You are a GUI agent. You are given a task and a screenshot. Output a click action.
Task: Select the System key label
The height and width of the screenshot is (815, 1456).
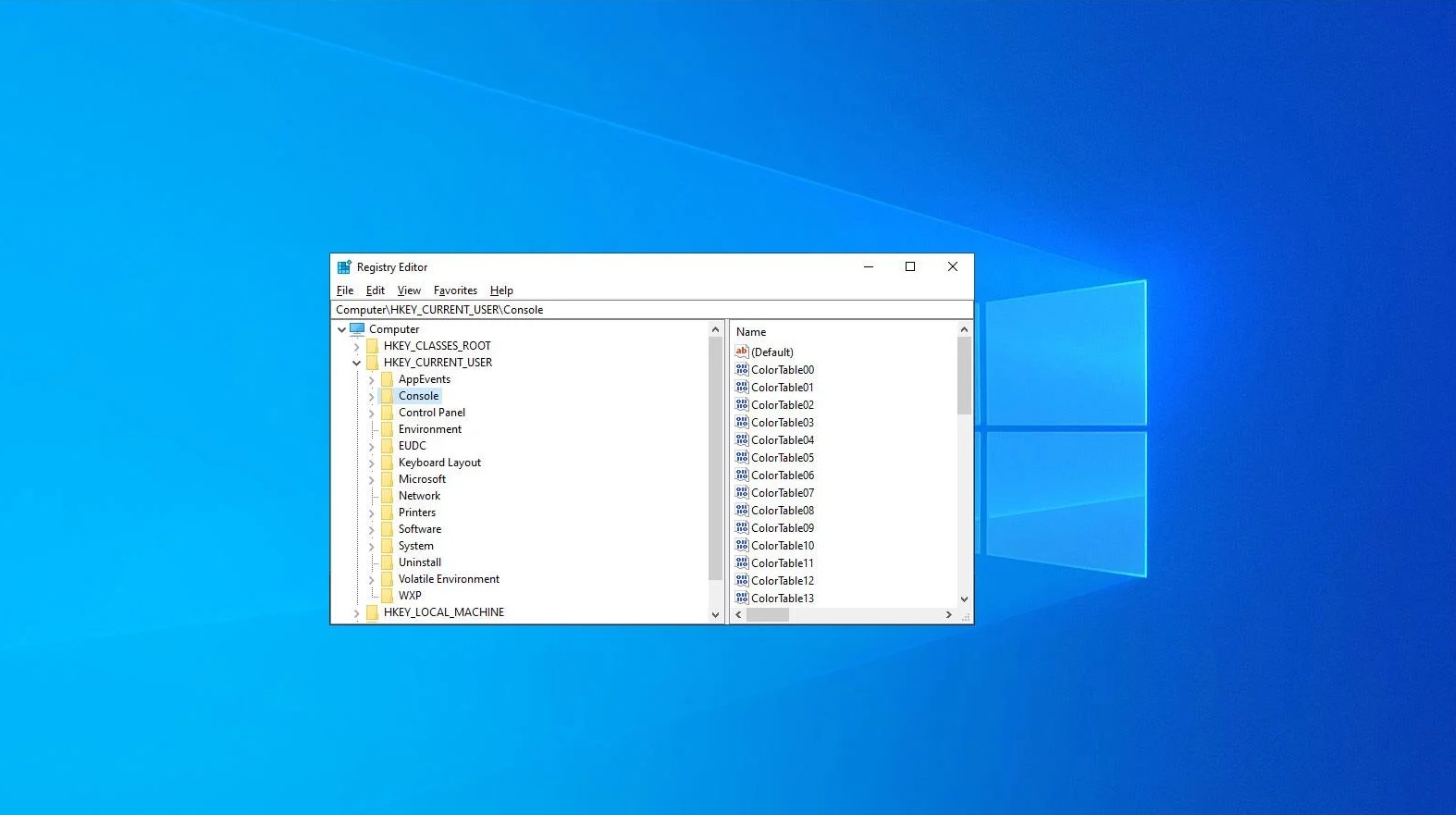416,546
